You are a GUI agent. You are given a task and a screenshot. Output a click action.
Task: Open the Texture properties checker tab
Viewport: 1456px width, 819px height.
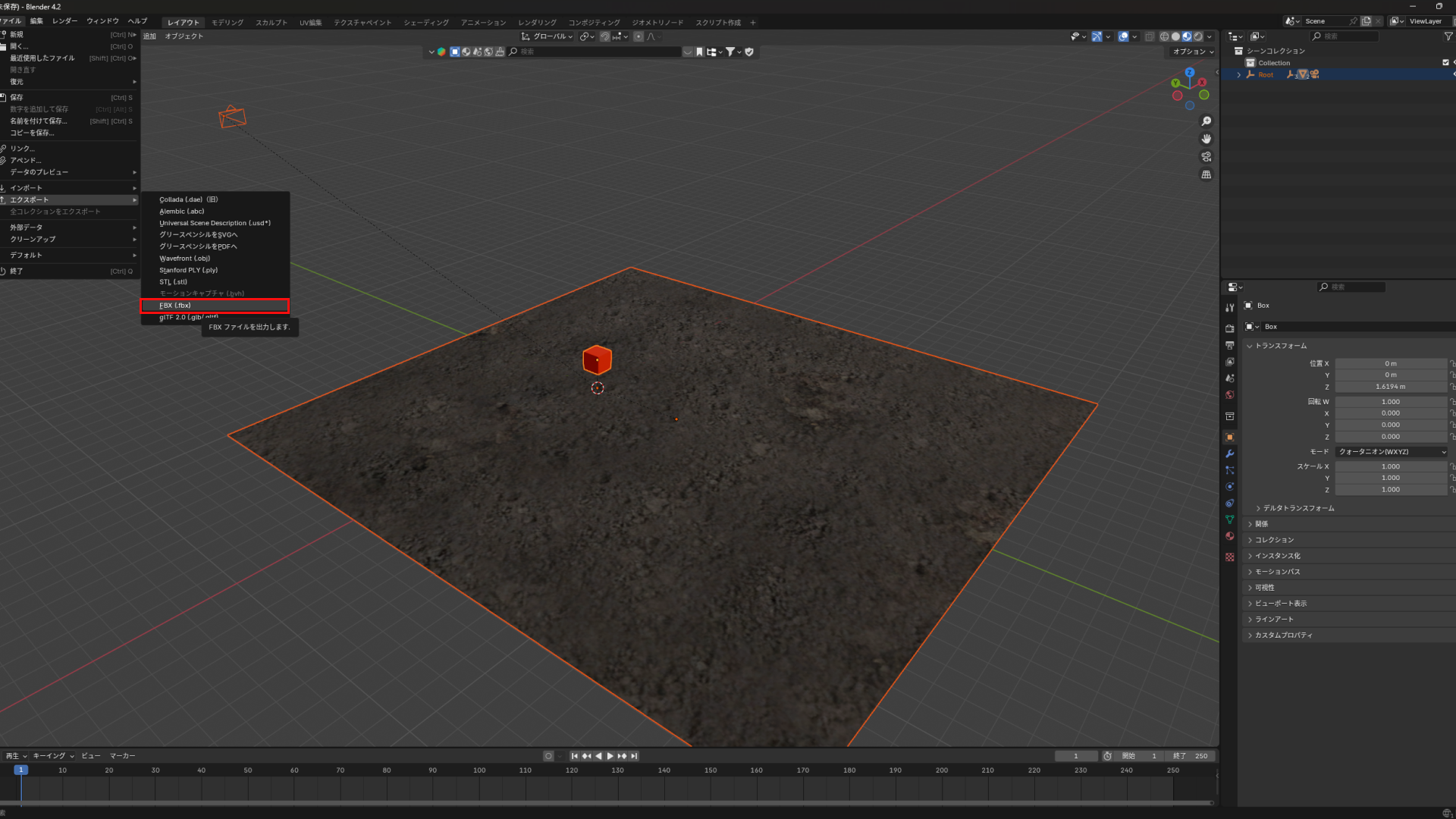click(x=1229, y=557)
